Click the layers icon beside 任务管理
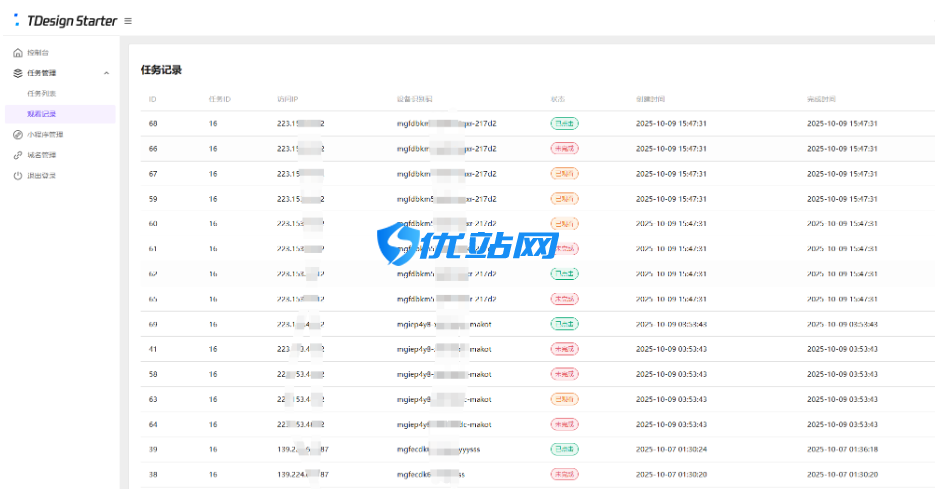The image size is (935, 489). tap(18, 73)
